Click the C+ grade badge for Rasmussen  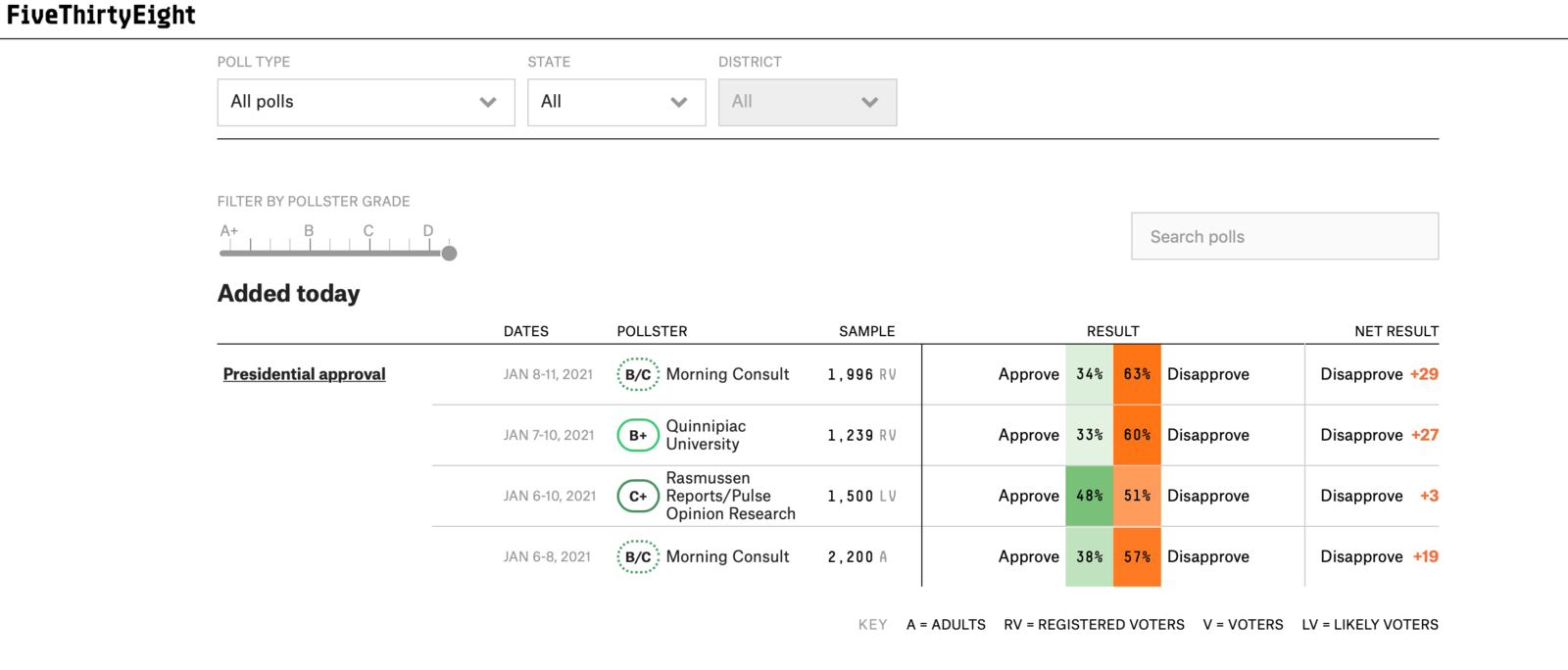click(638, 497)
